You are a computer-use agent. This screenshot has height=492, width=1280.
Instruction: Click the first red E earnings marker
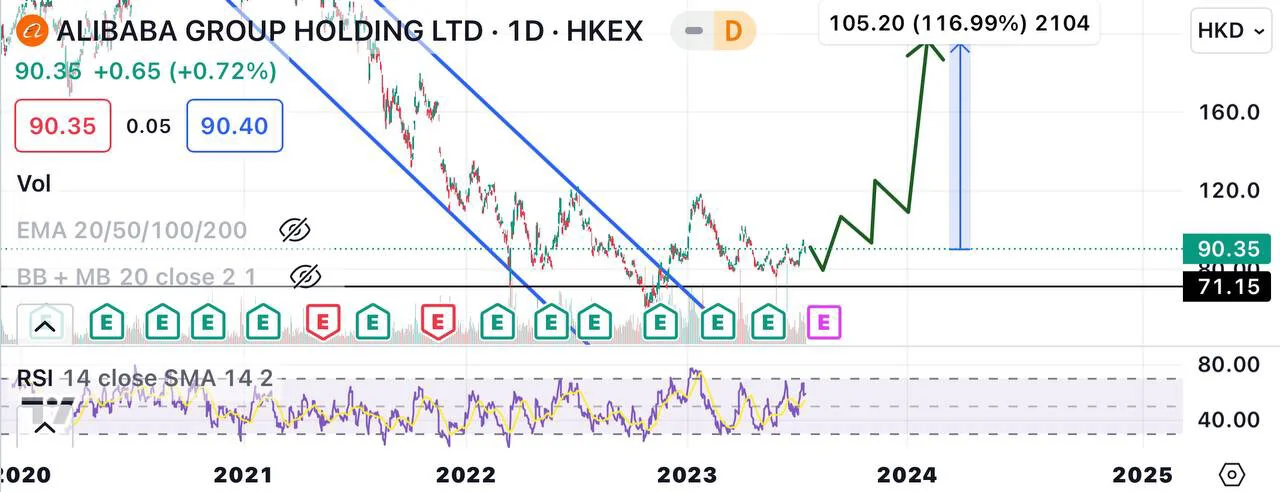[x=322, y=323]
